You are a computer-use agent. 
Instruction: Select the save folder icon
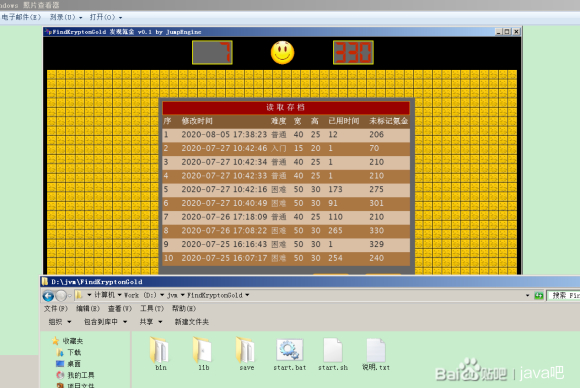(246, 350)
